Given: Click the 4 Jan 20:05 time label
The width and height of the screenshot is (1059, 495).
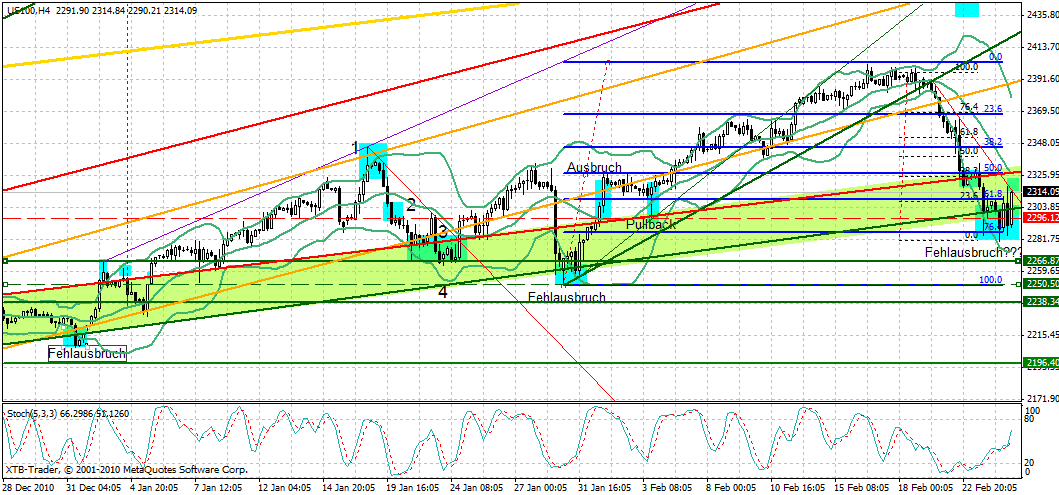Looking at the screenshot, I should 154,488.
